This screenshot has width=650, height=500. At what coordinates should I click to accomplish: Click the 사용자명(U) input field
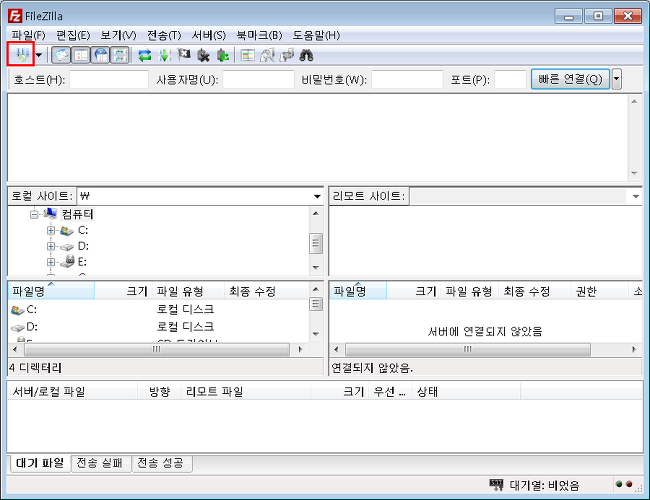coord(258,79)
